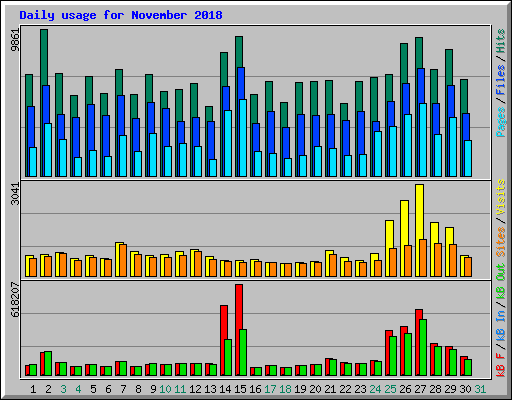This screenshot has height=400, width=512.
Task: Click the 'Visits' legend label
Action: click(x=501, y=197)
